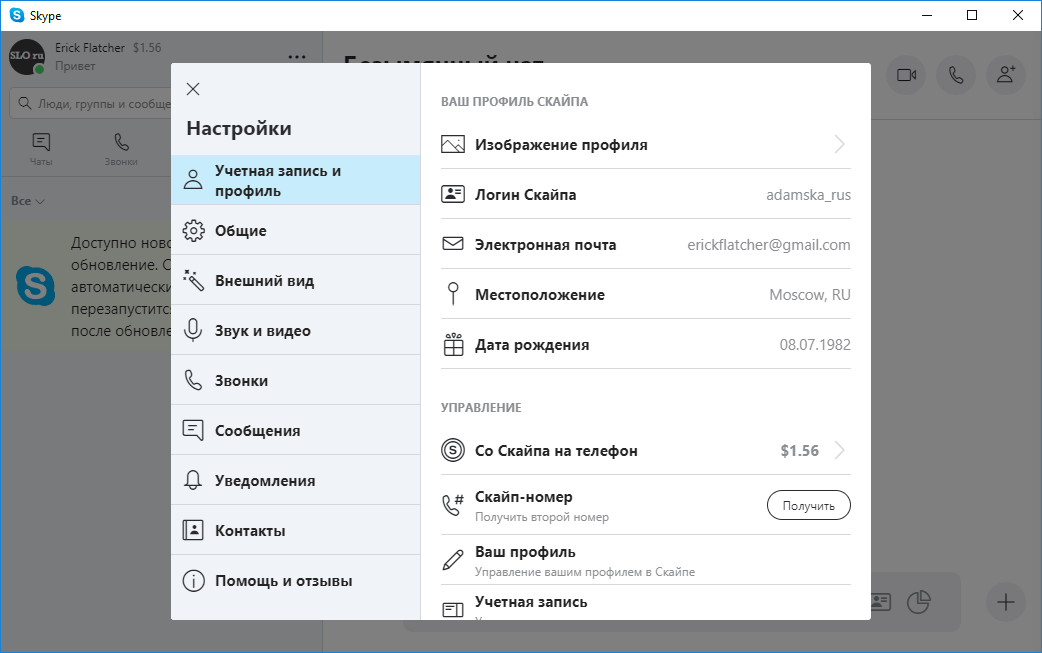Click the envelope icon by Электронная почта
Image resolution: width=1042 pixels, height=653 pixels.
[453, 244]
